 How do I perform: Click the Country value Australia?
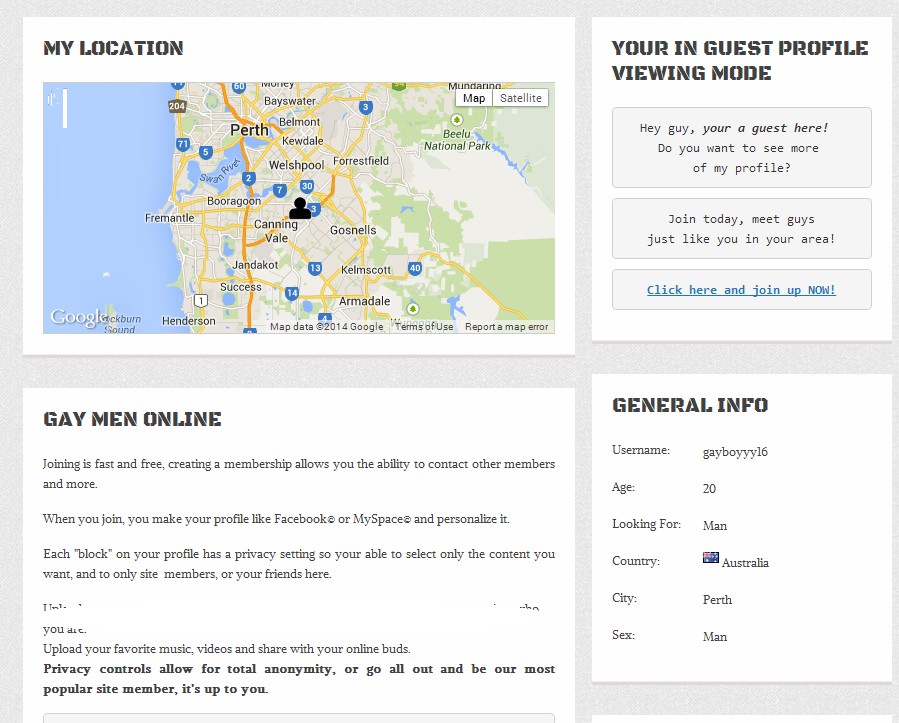(745, 563)
